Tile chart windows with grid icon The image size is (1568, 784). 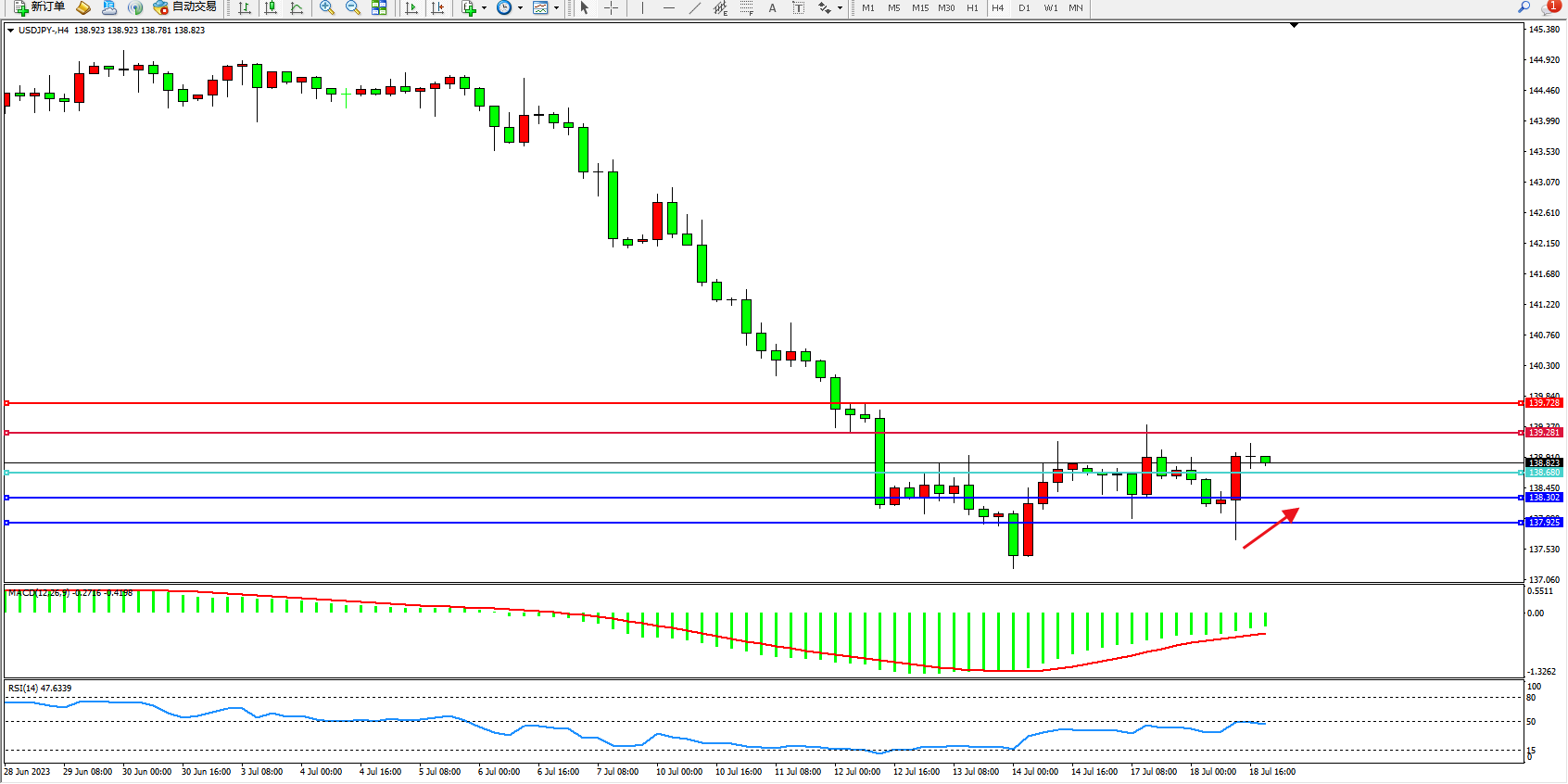pyautogui.click(x=379, y=7)
